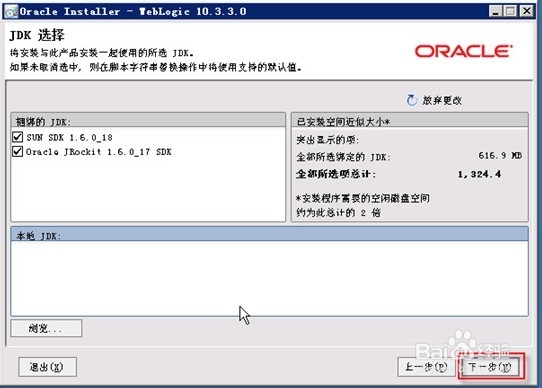Click the 退出(X) exit button
542x388 pixels.
point(47,367)
